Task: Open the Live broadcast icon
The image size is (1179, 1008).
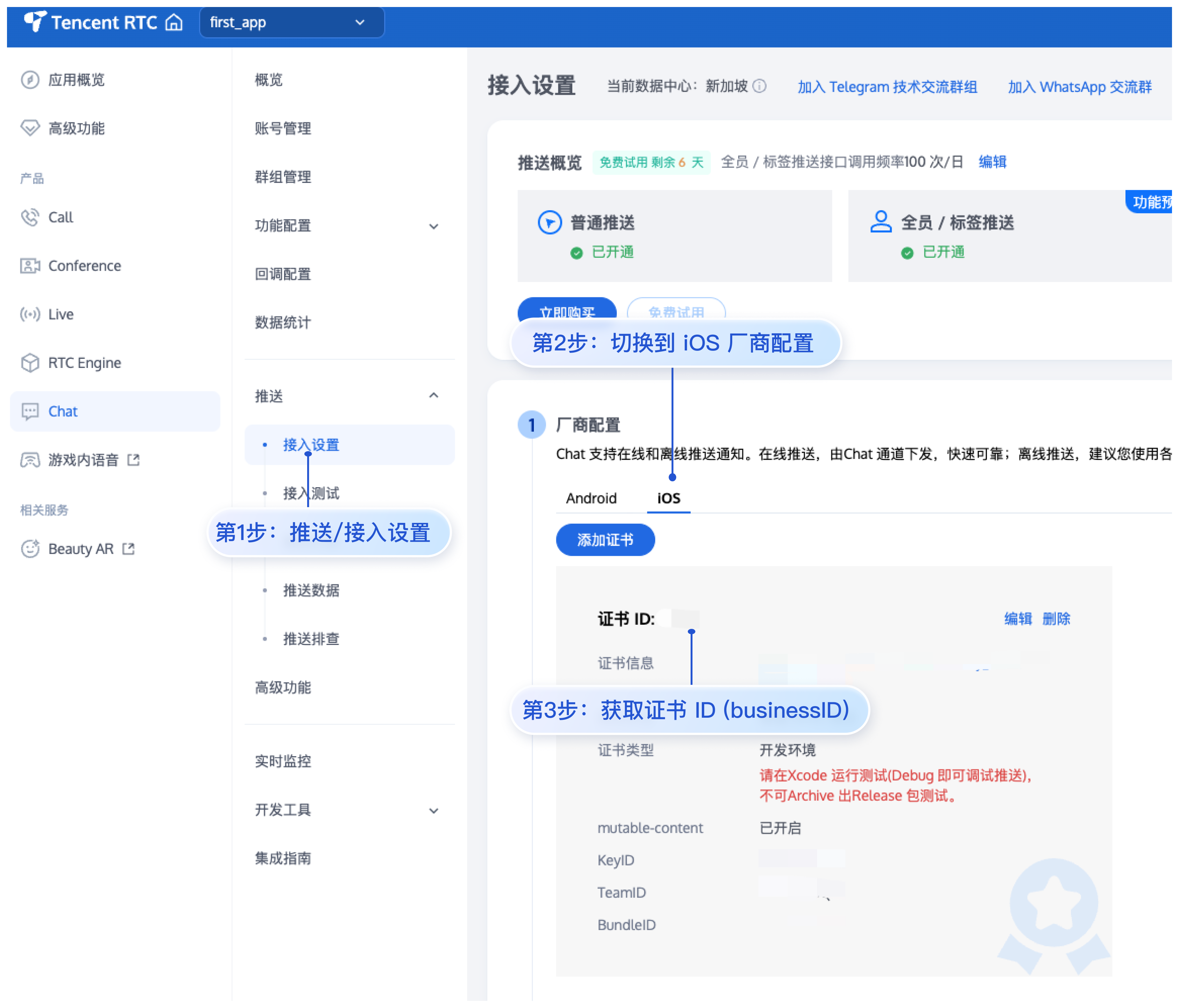Action: click(30, 314)
